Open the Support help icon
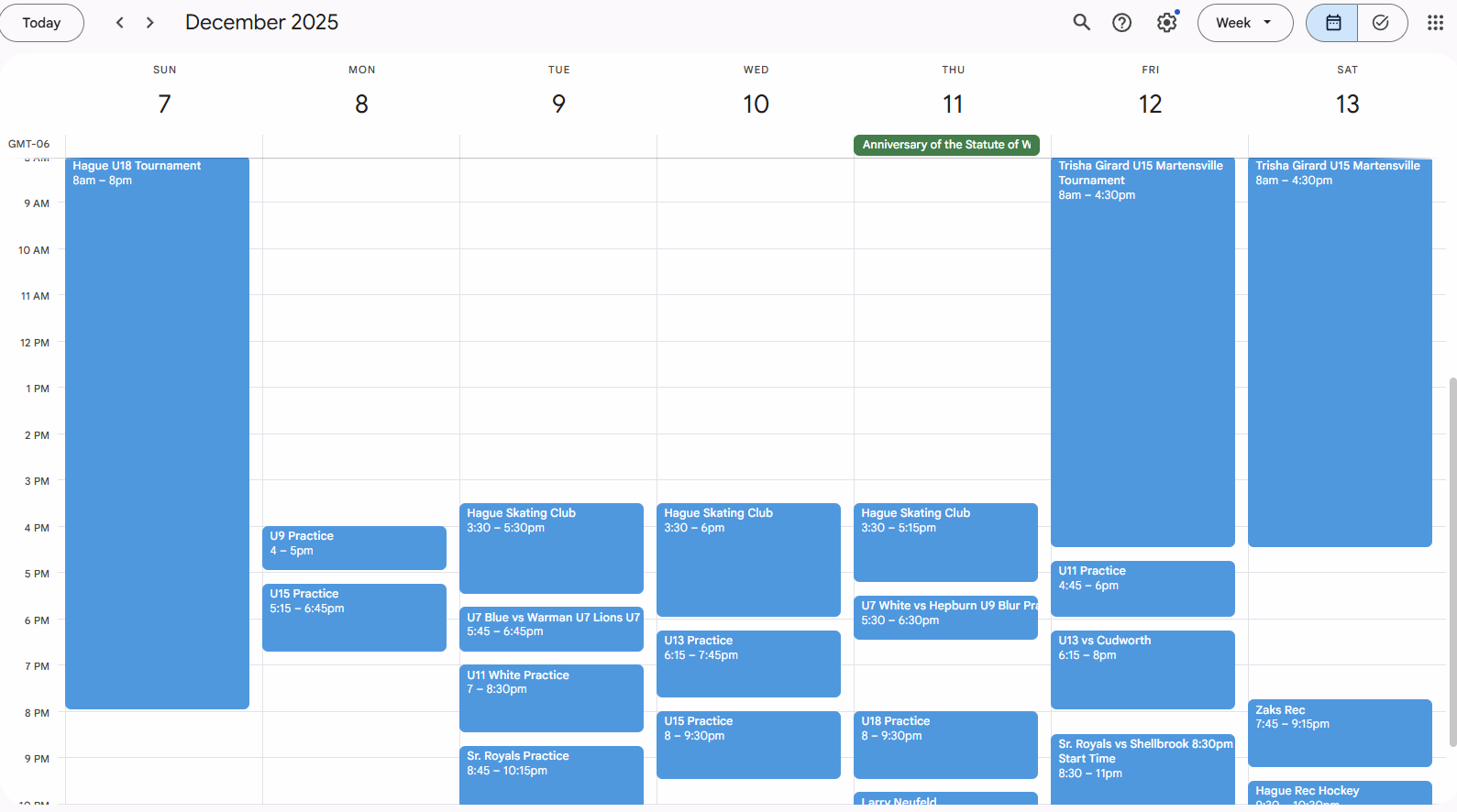The height and width of the screenshot is (812, 1457). 1121,23
